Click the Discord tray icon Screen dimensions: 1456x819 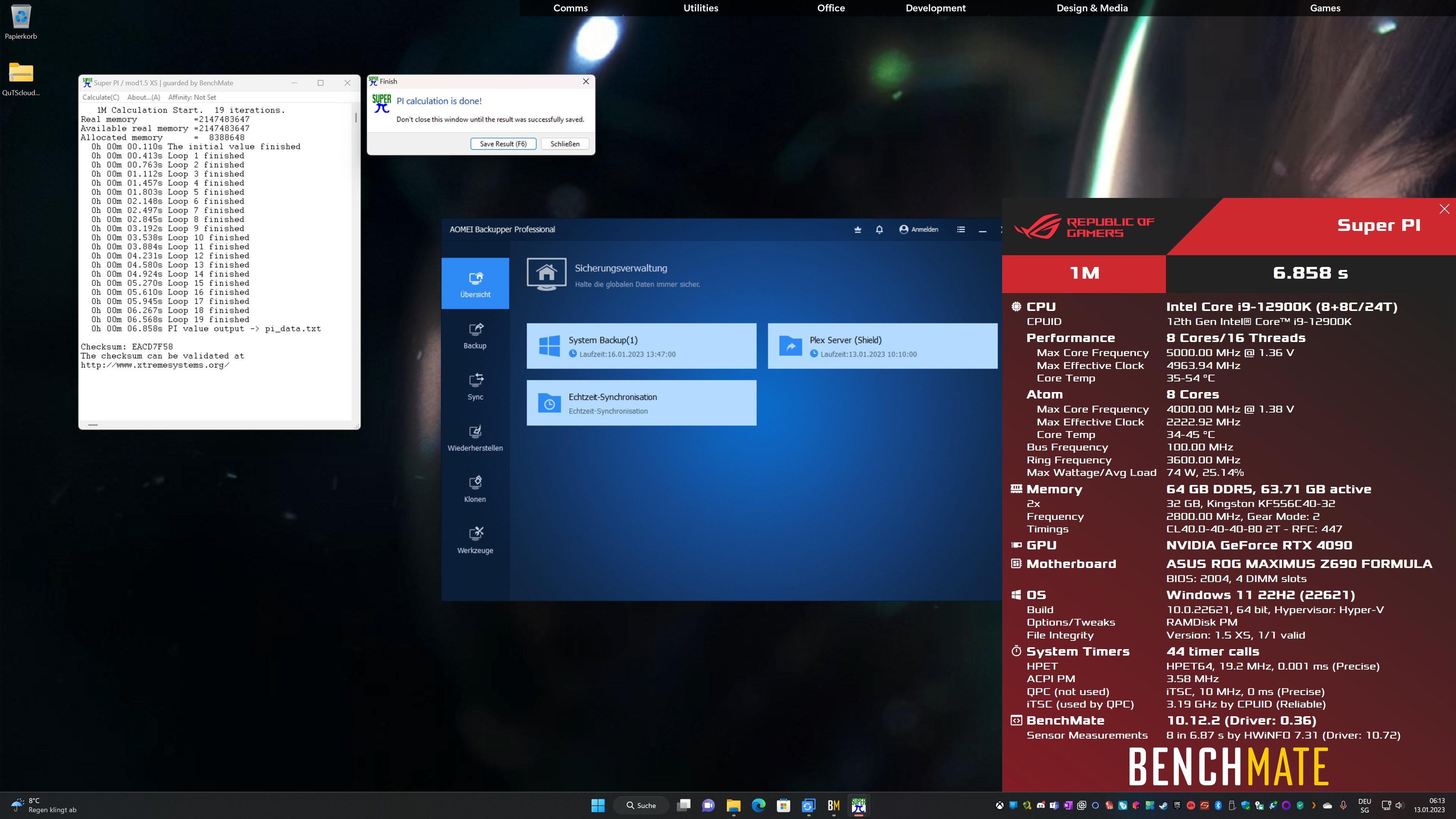1040,805
